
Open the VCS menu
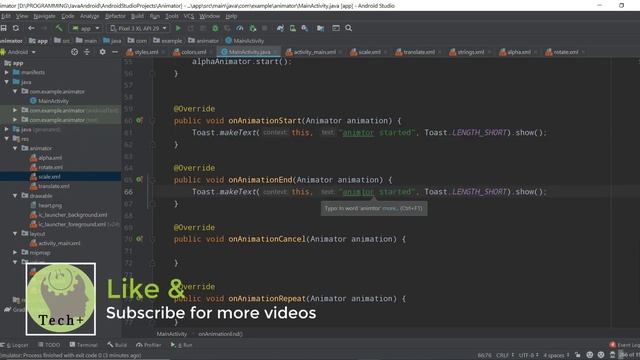(189, 16)
